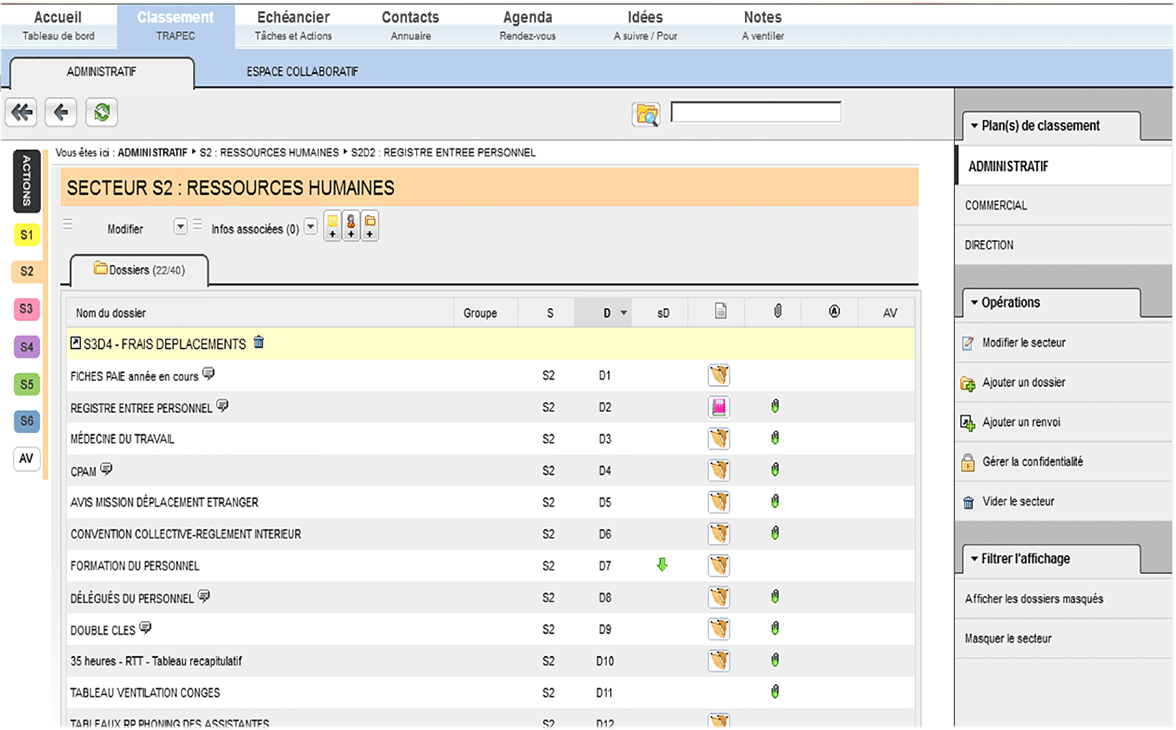
Task: Select the green S5 sector swatch
Action: [27, 384]
